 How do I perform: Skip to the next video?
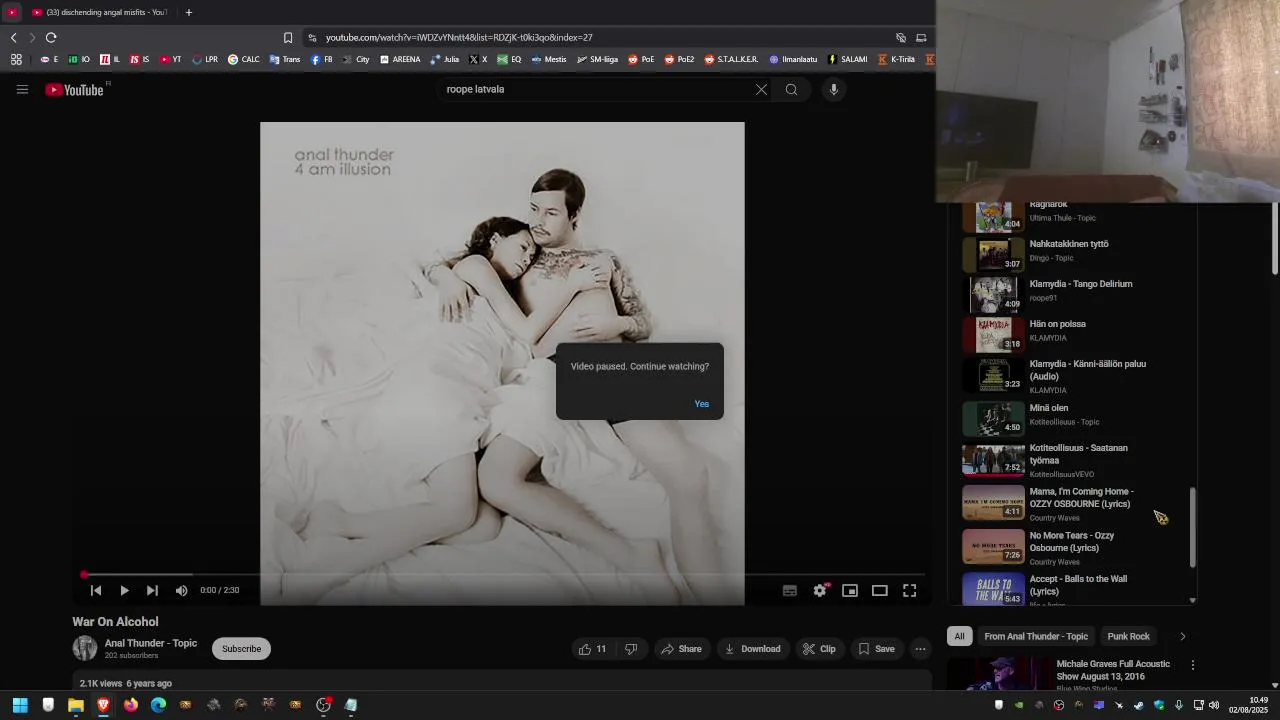coord(152,591)
